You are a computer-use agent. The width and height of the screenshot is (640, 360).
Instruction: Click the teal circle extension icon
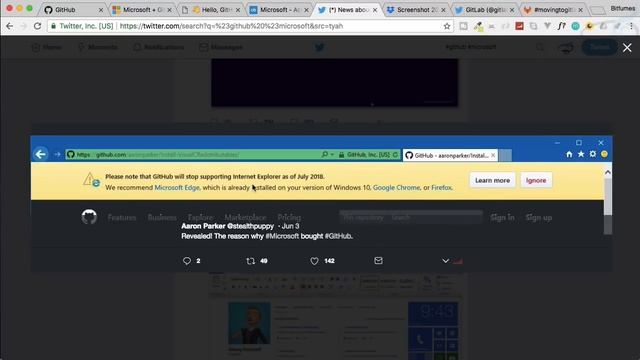pos(576,26)
